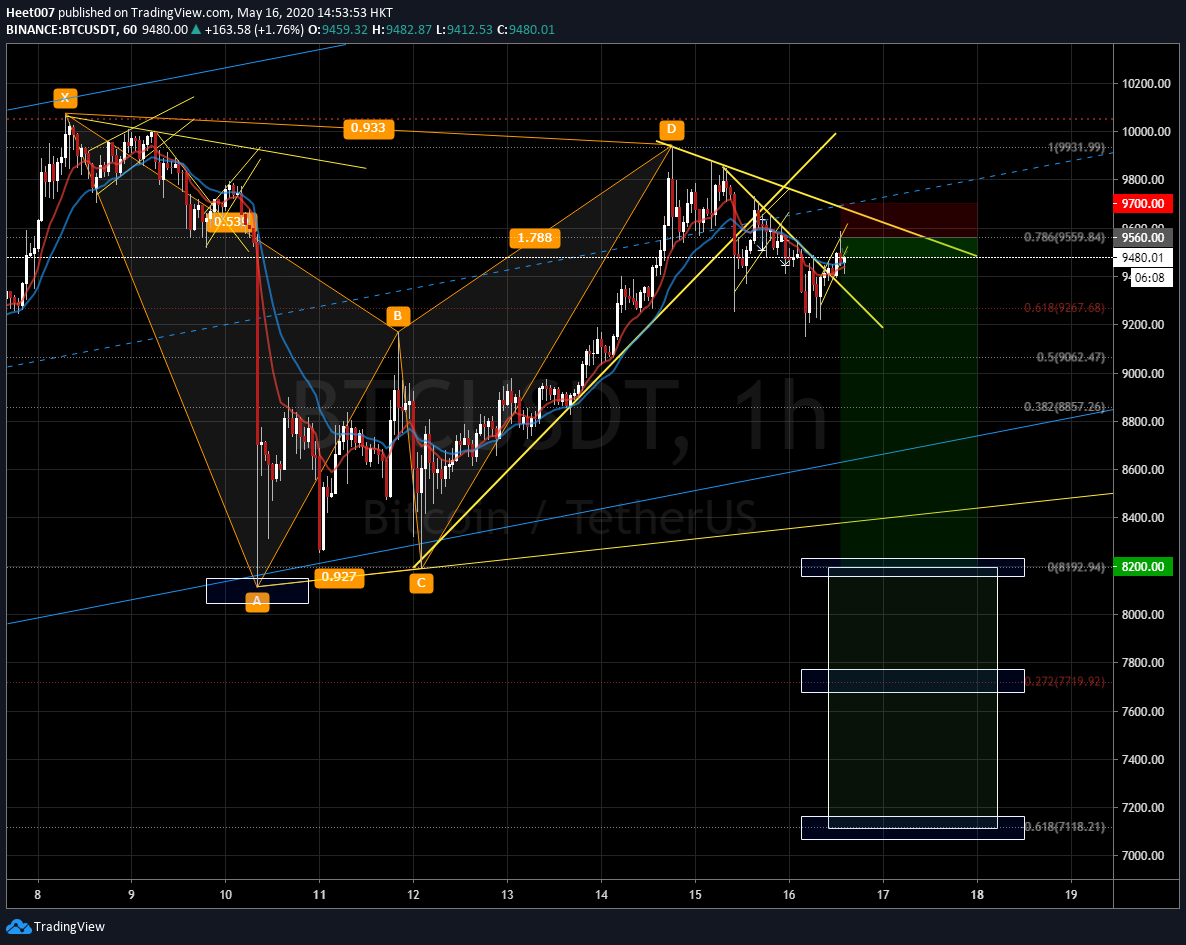Click the TradingView cloud logo icon
The height and width of the screenshot is (945, 1186).
(x=18, y=927)
